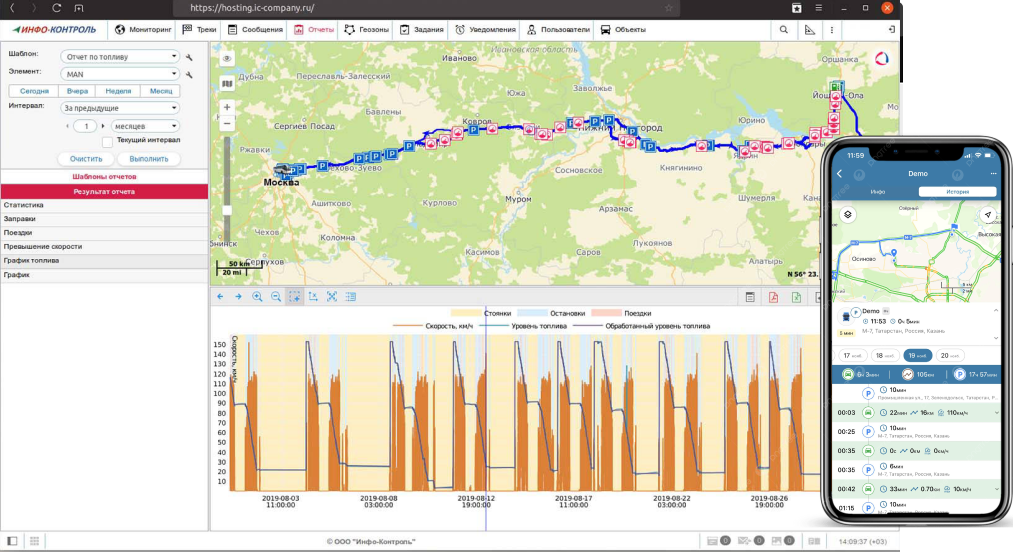
Task: Open the Шаблон dropdown (Отчет по топливу)
Action: click(x=120, y=57)
